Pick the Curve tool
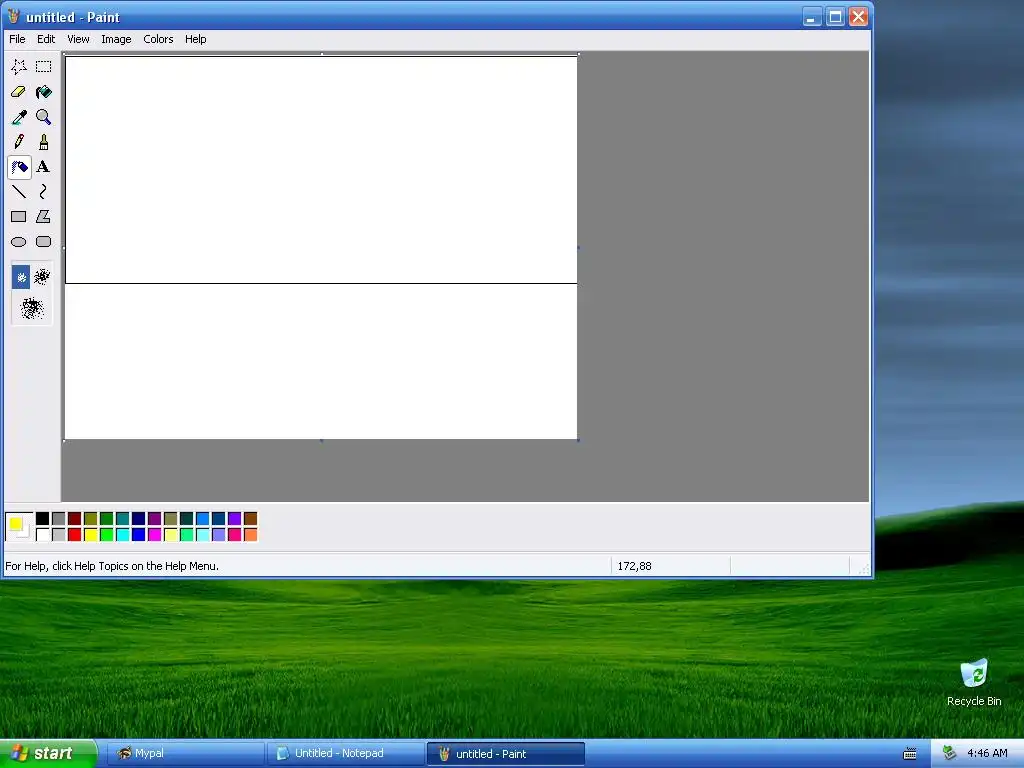1024x768 pixels. pyautogui.click(x=44, y=192)
